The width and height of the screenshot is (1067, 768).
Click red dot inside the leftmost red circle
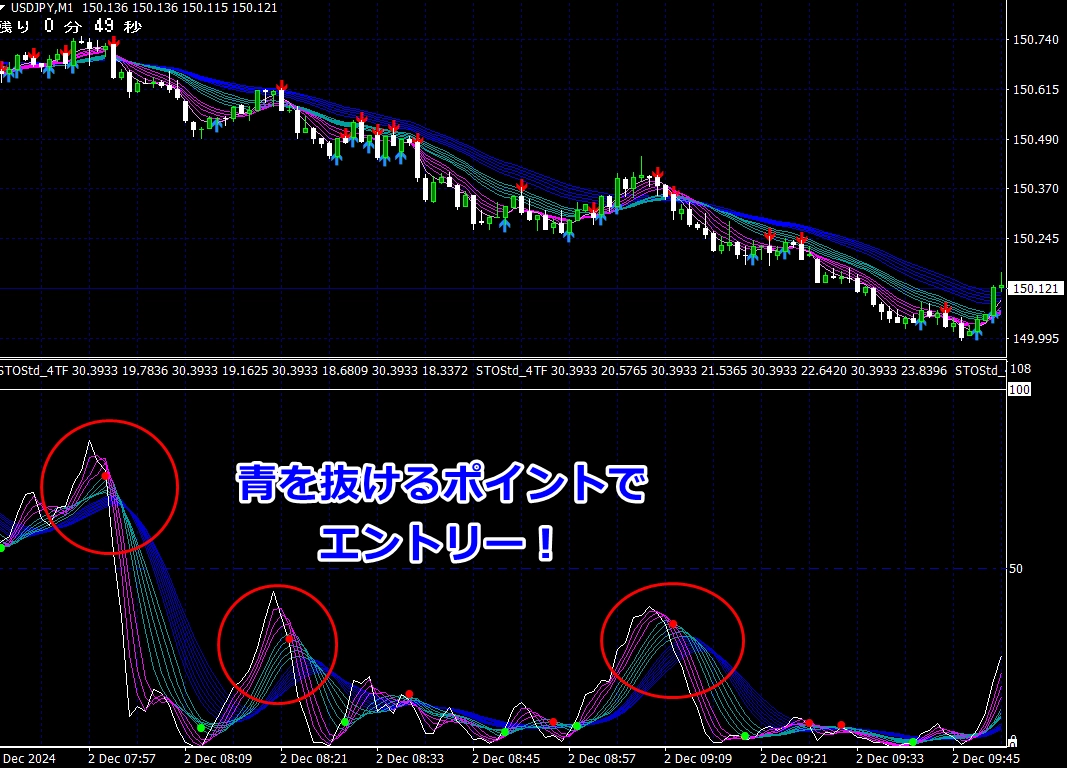(x=106, y=476)
